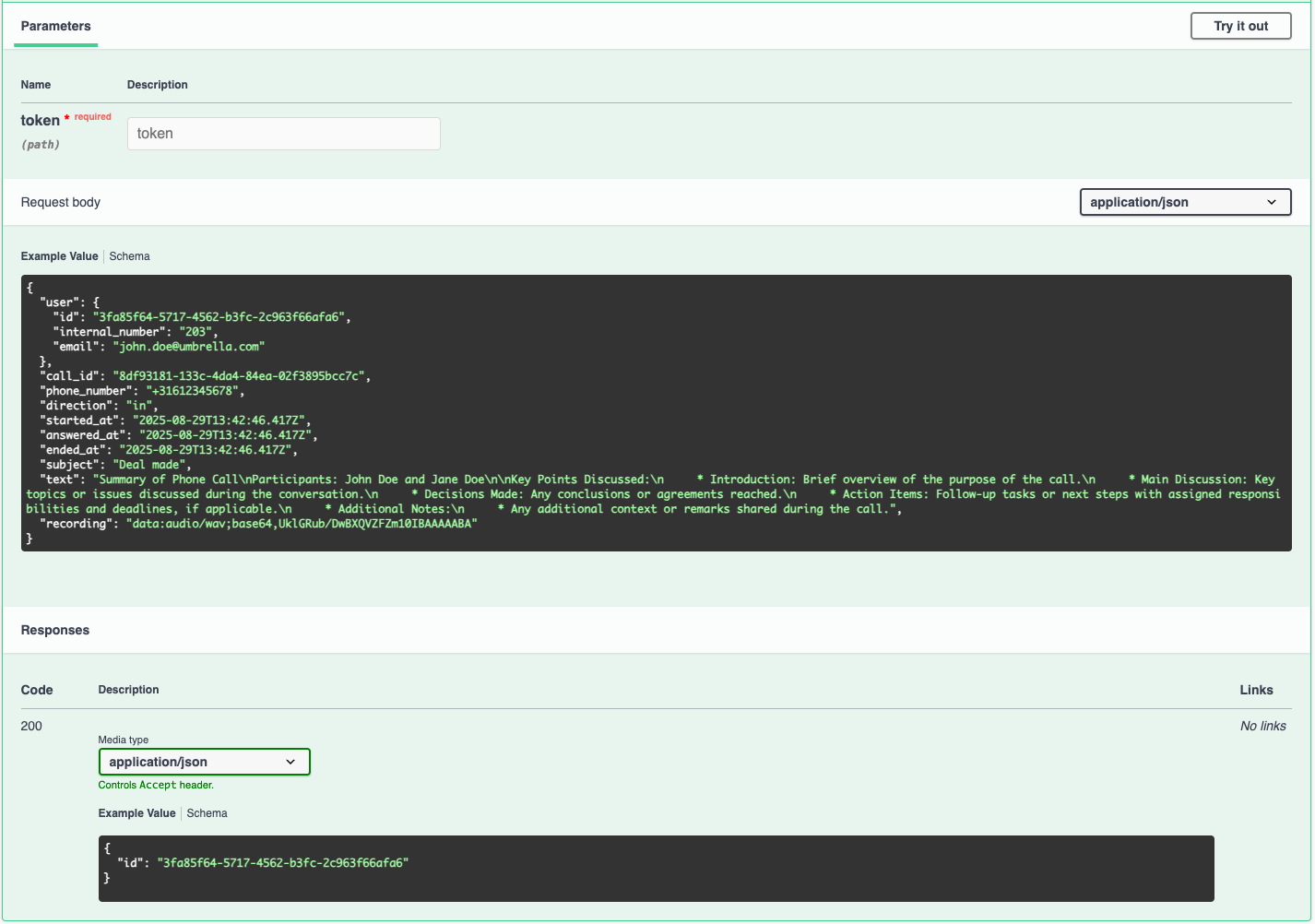Image resolution: width=1315 pixels, height=924 pixels.
Task: Click the 200 response code
Action: pyautogui.click(x=31, y=726)
